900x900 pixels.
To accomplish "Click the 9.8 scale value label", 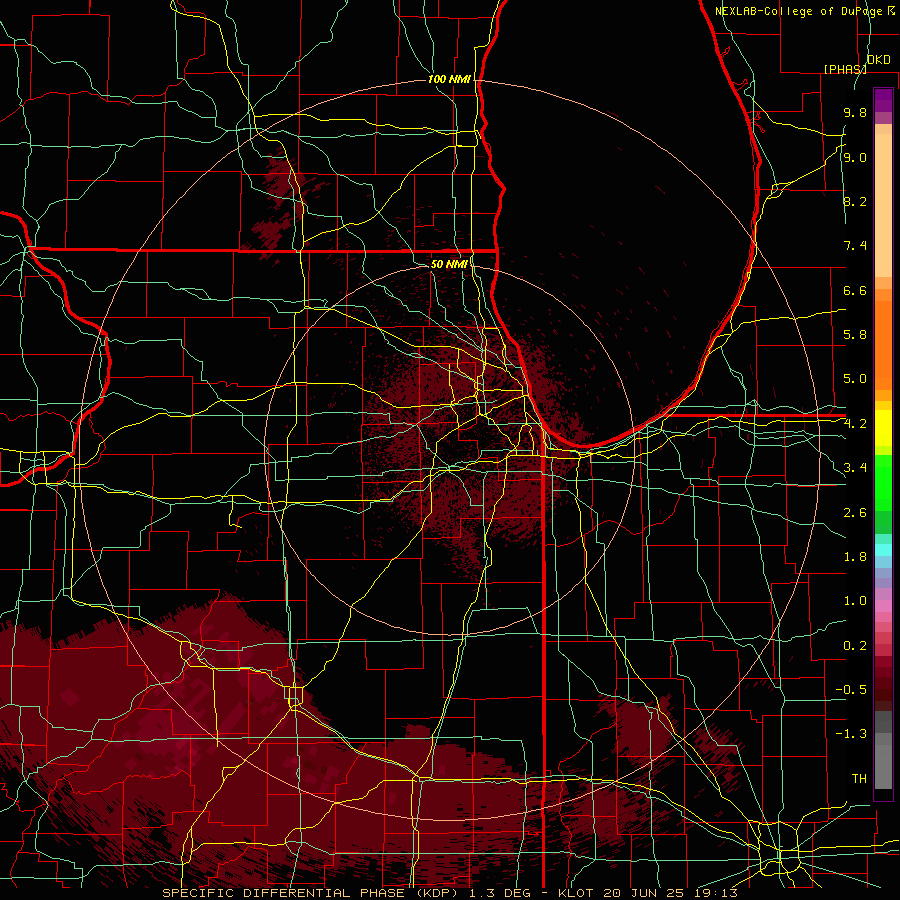I will point(855,112).
